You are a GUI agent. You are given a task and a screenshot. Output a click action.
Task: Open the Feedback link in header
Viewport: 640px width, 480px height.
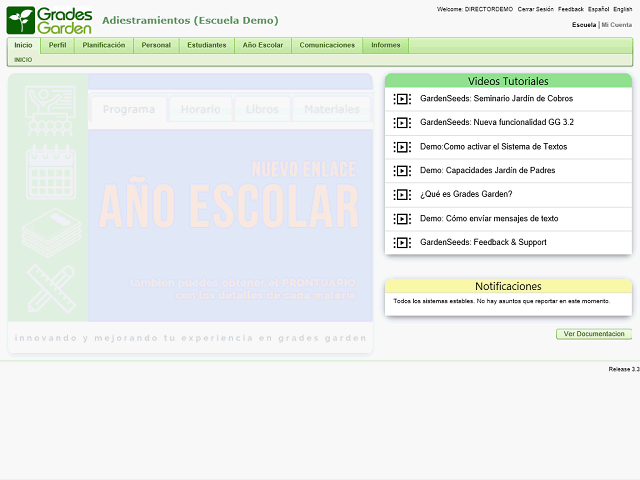coord(571,9)
